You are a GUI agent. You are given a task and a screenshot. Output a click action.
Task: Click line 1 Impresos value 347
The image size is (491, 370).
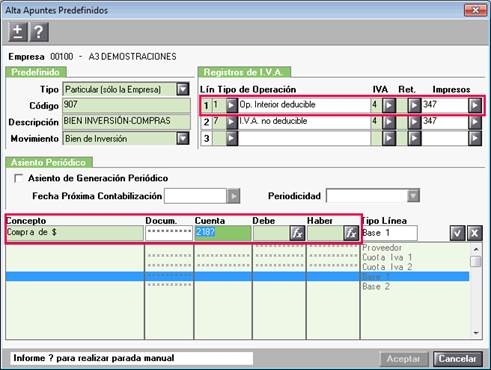430,105
